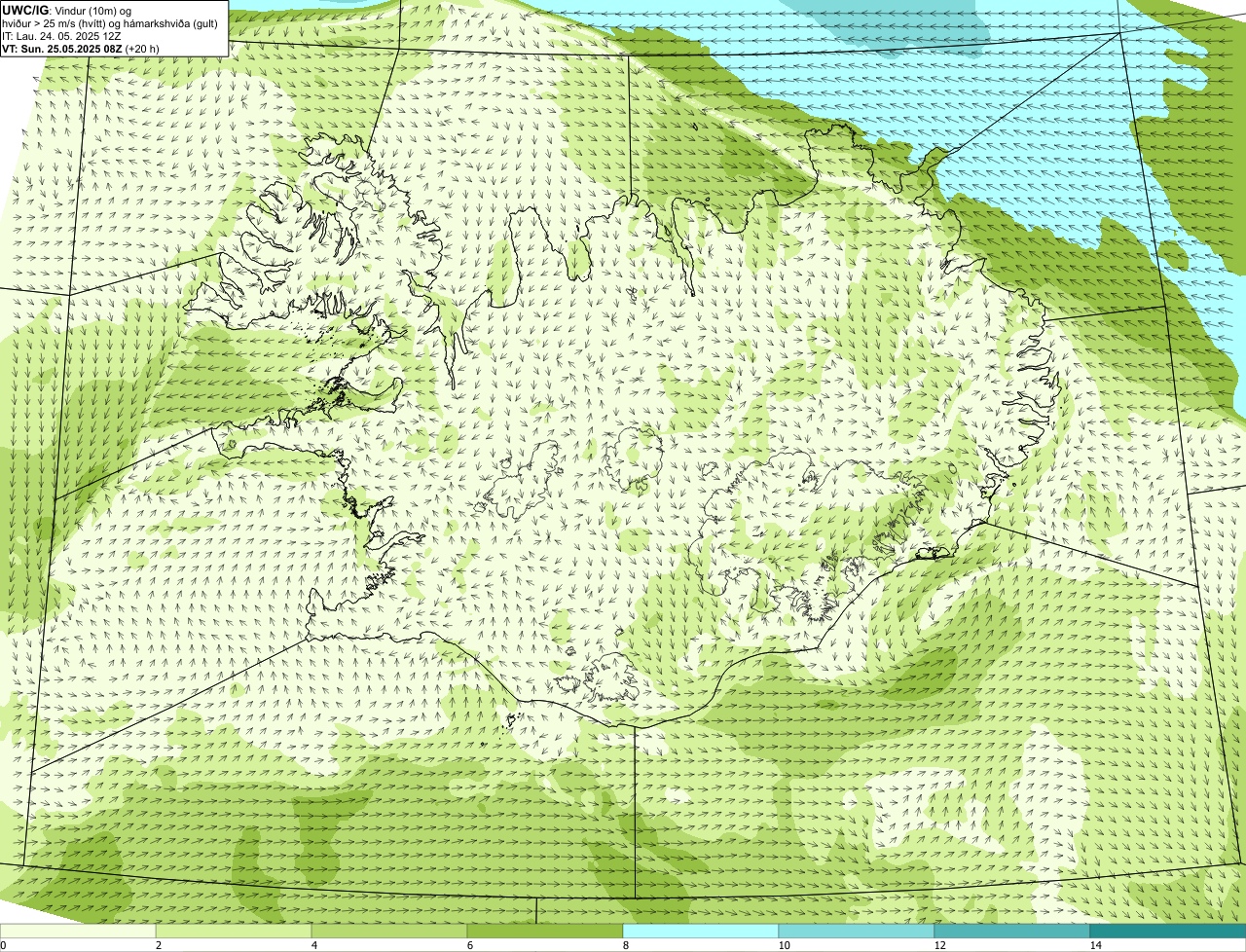Click the legend scale label '6'
The image size is (1246, 952).
click(x=469, y=945)
